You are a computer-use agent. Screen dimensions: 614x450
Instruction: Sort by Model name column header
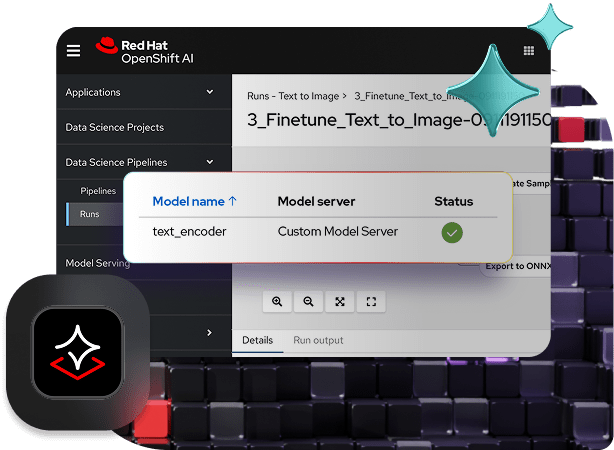point(195,201)
